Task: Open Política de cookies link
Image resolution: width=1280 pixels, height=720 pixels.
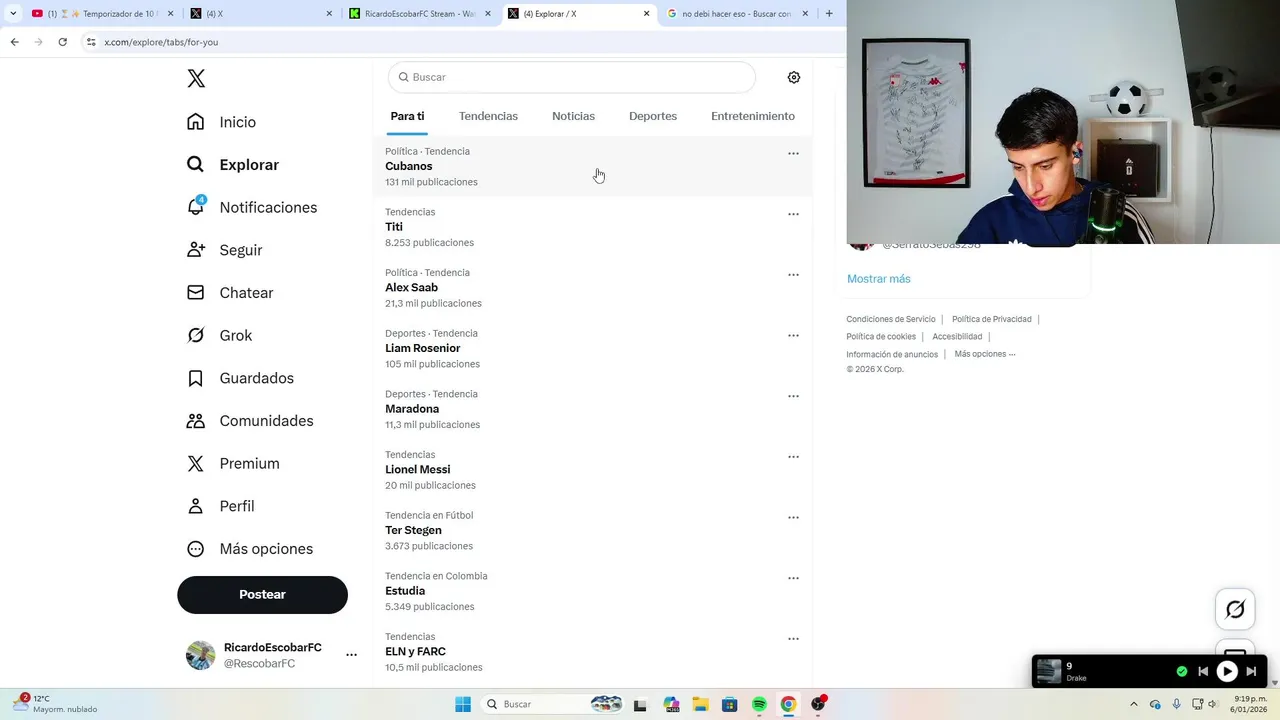Action: 881,337
